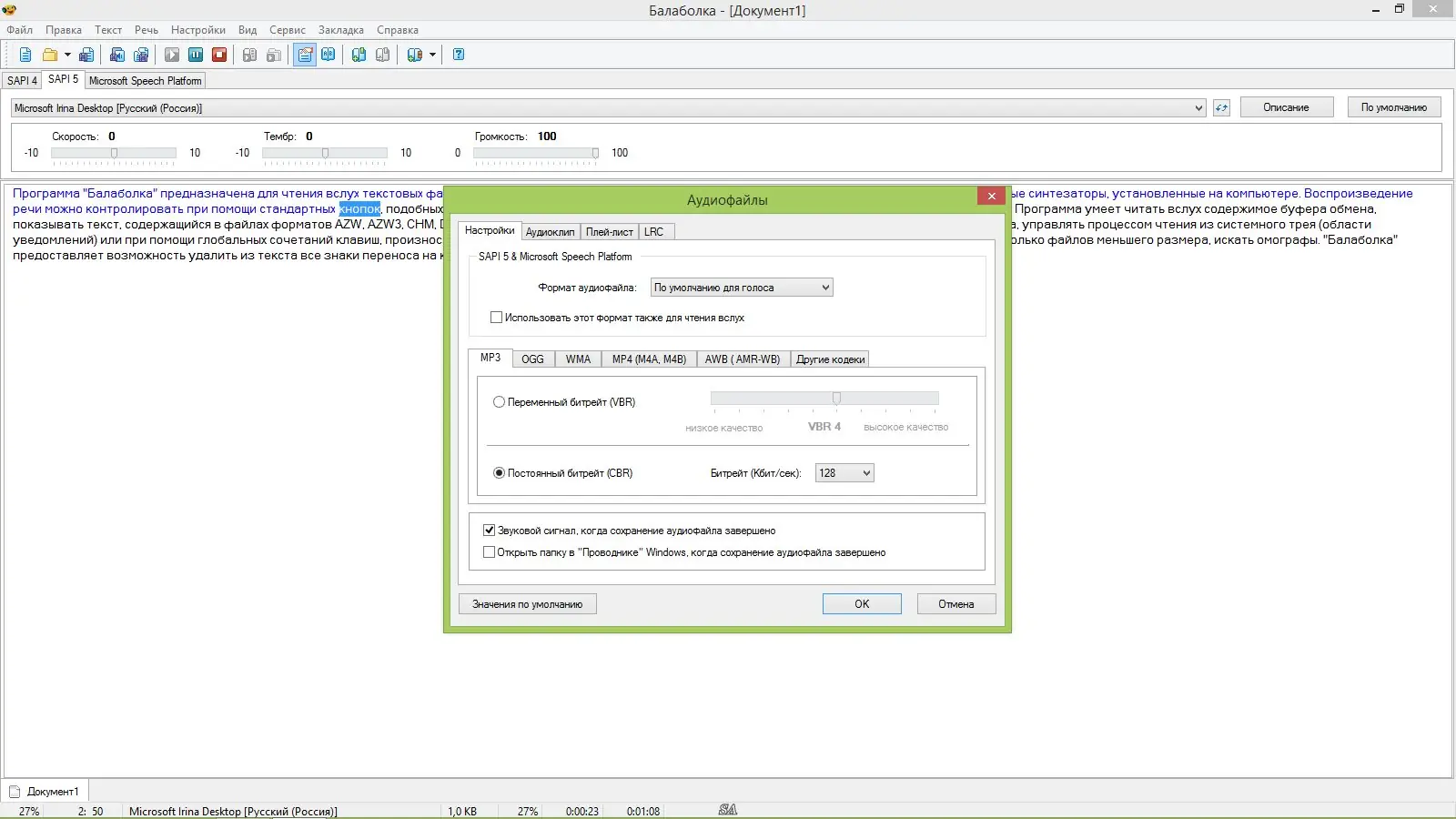Select the WMA codec tab
This screenshot has width=1456, height=819.
click(x=579, y=359)
